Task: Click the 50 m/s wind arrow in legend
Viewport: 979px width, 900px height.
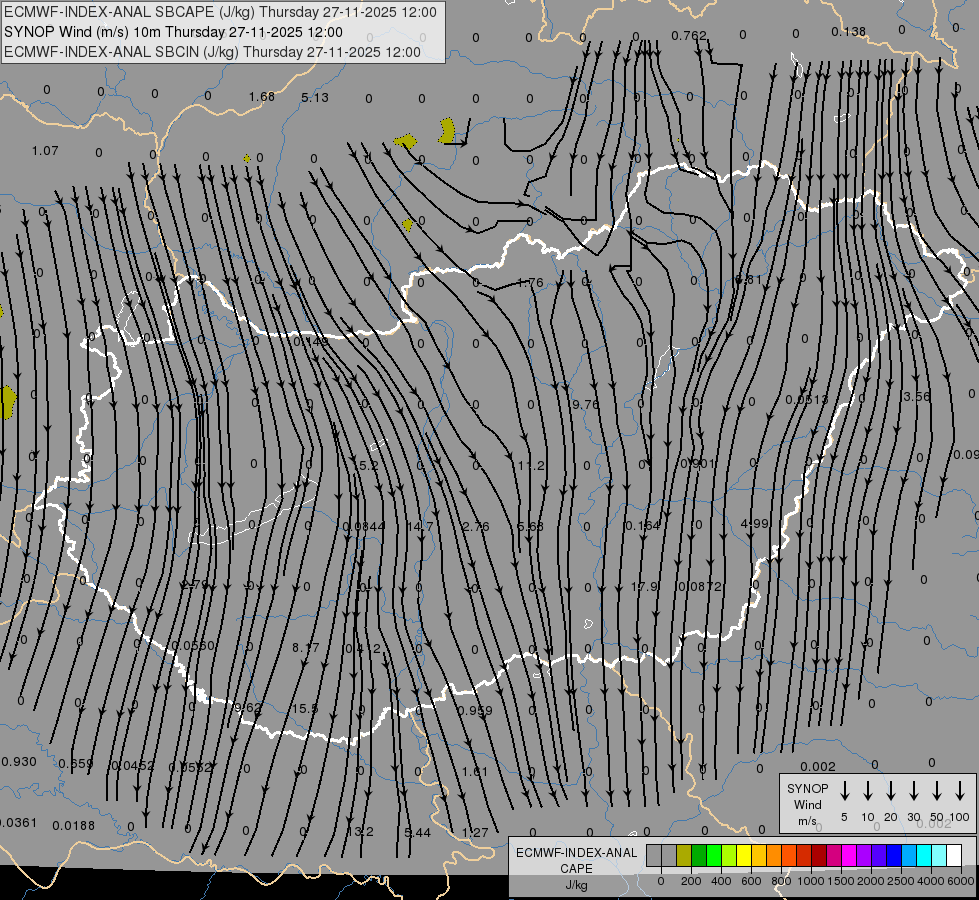Action: (x=937, y=791)
